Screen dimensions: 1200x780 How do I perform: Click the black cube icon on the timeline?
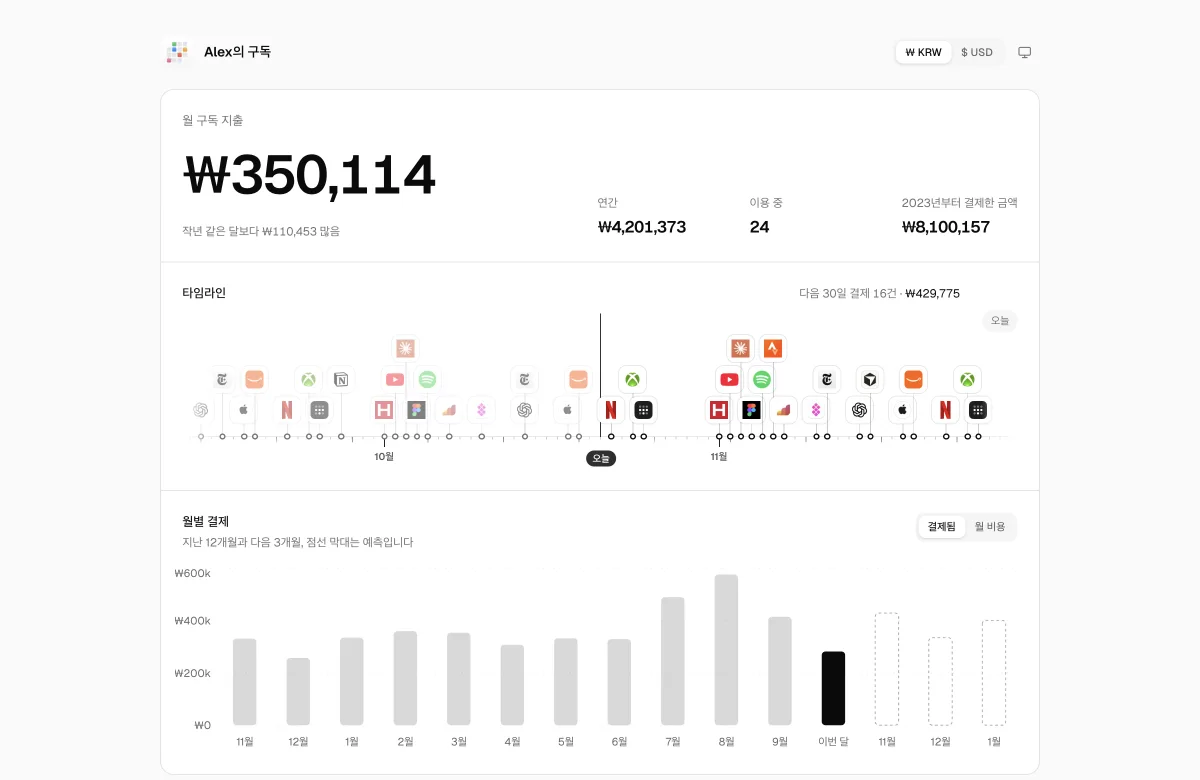(870, 380)
